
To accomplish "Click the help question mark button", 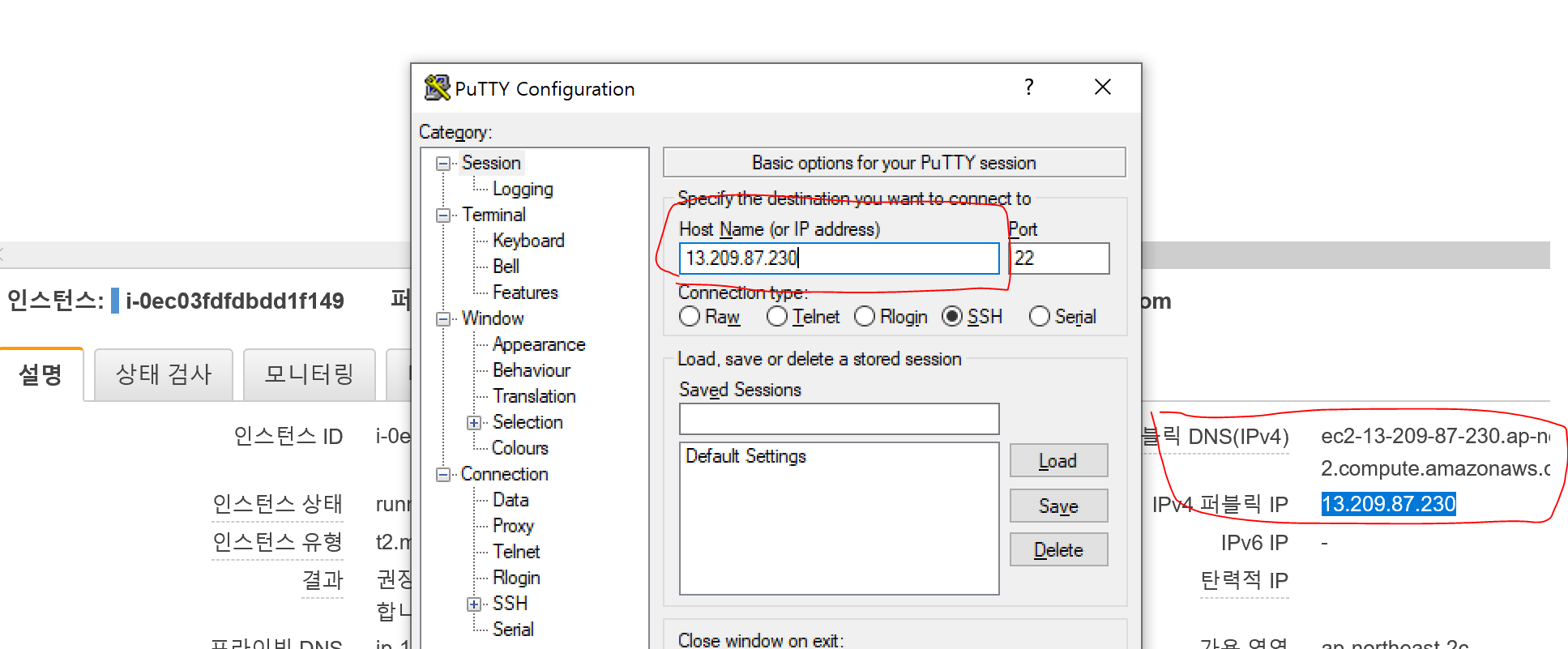I will tap(1029, 88).
